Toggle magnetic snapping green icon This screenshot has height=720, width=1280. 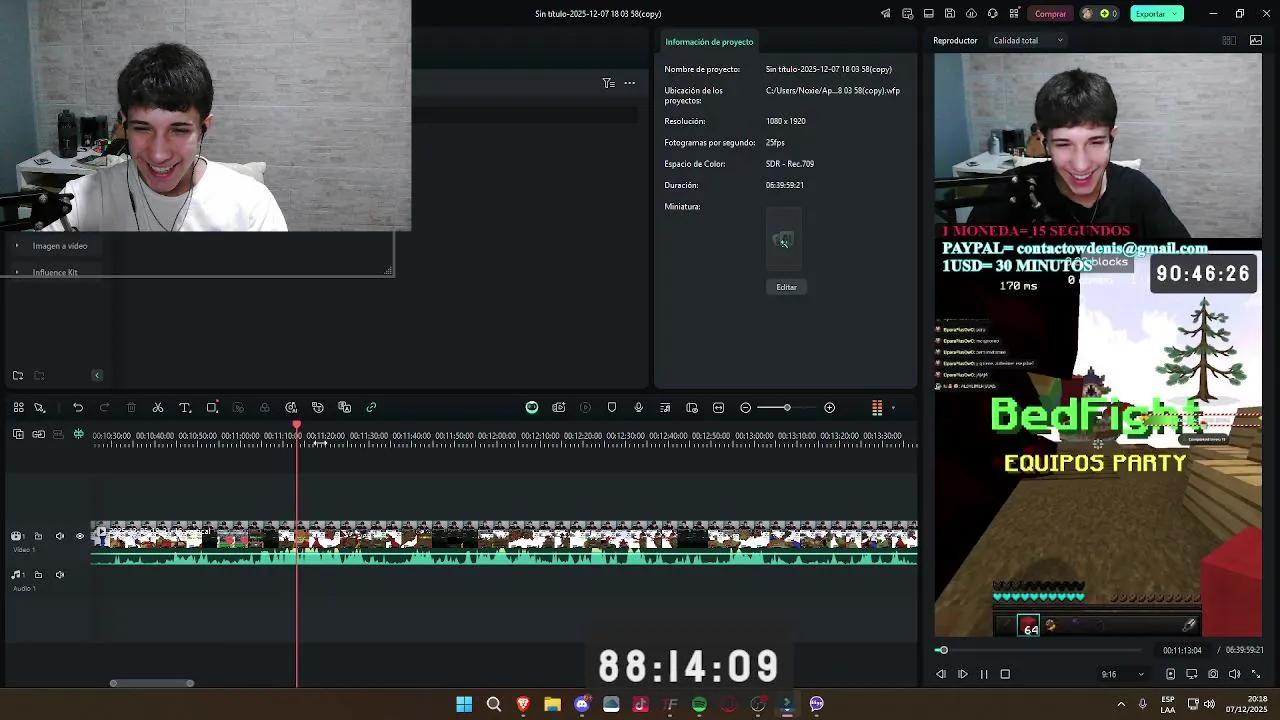coord(79,434)
